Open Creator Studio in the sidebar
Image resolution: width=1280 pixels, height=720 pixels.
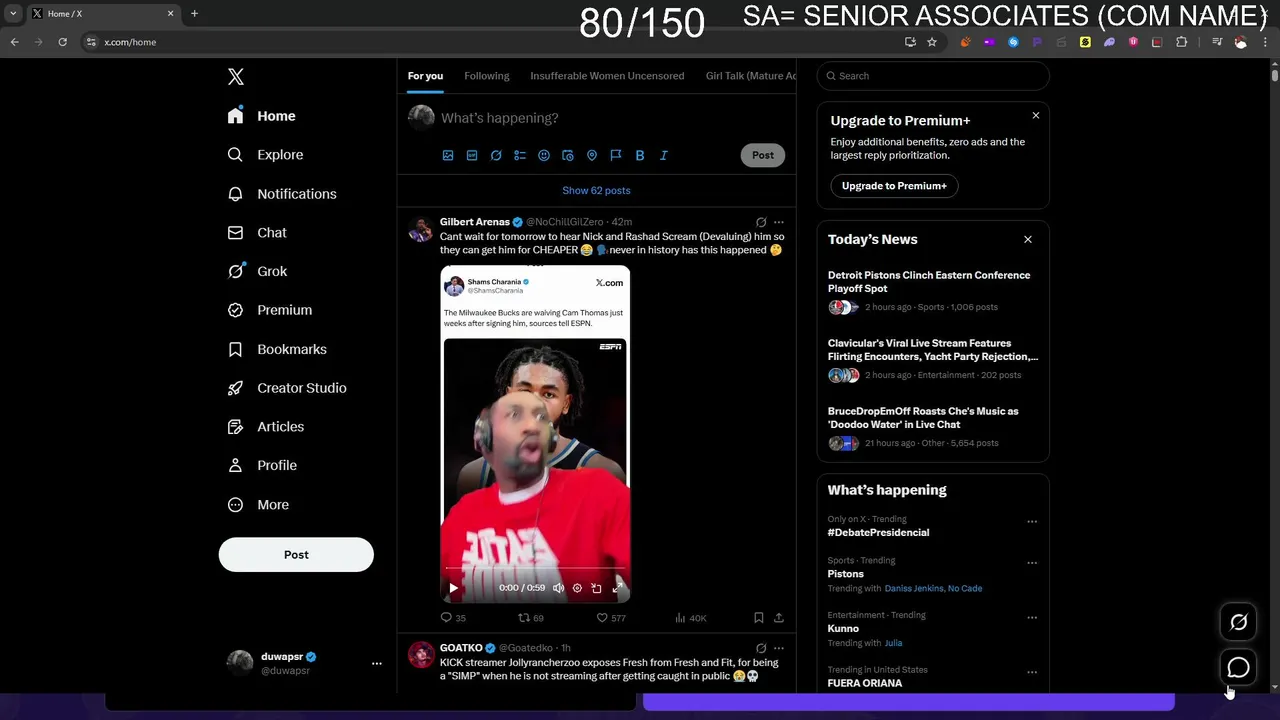pos(287,388)
